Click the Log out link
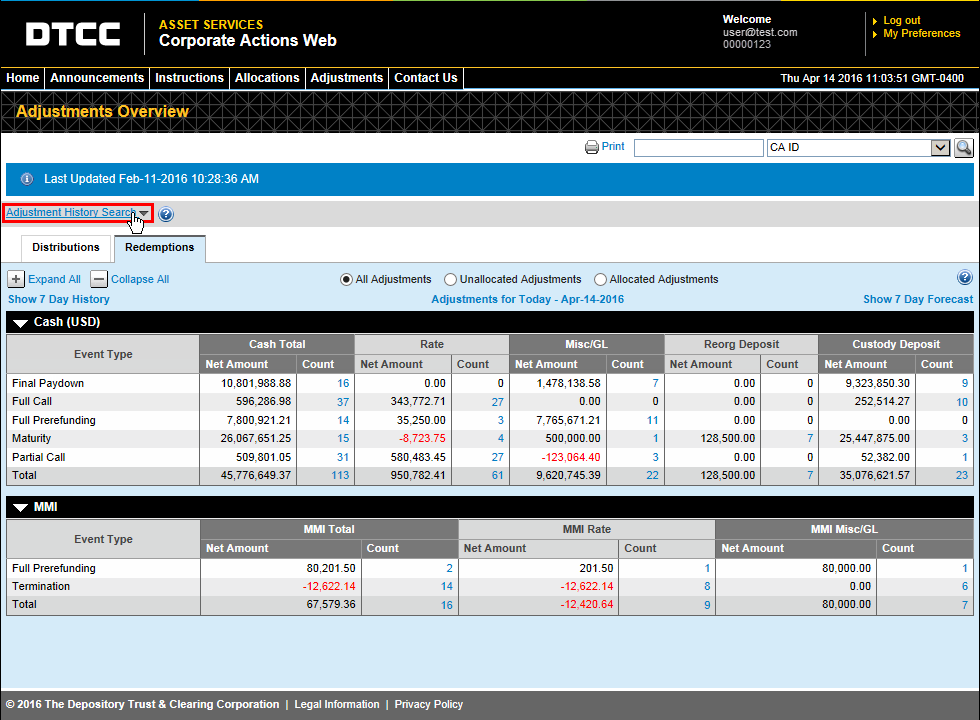 click(901, 21)
